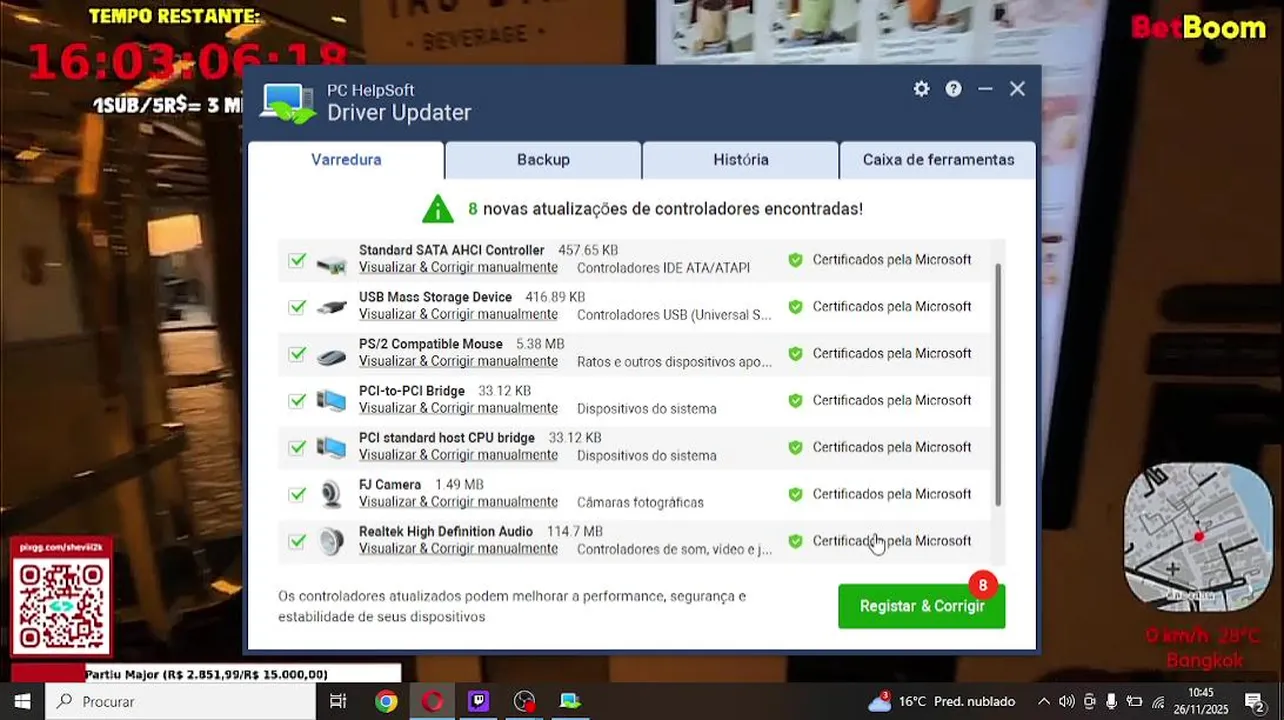The width and height of the screenshot is (1284, 720).
Task: Uncheck USB Mass Storage Device checkbox
Action: [297, 307]
